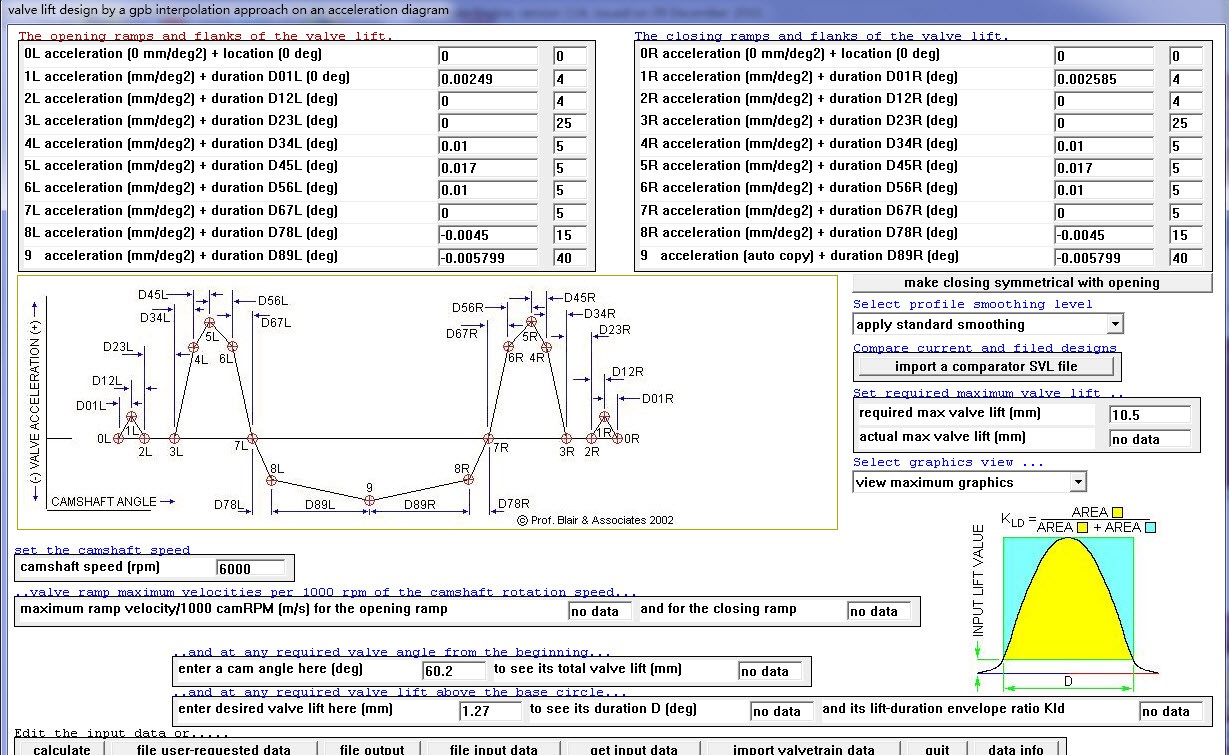Viewport: 1229px width, 755px height.
Task: Select the 1R acceleration field
Action: pos(1104,79)
